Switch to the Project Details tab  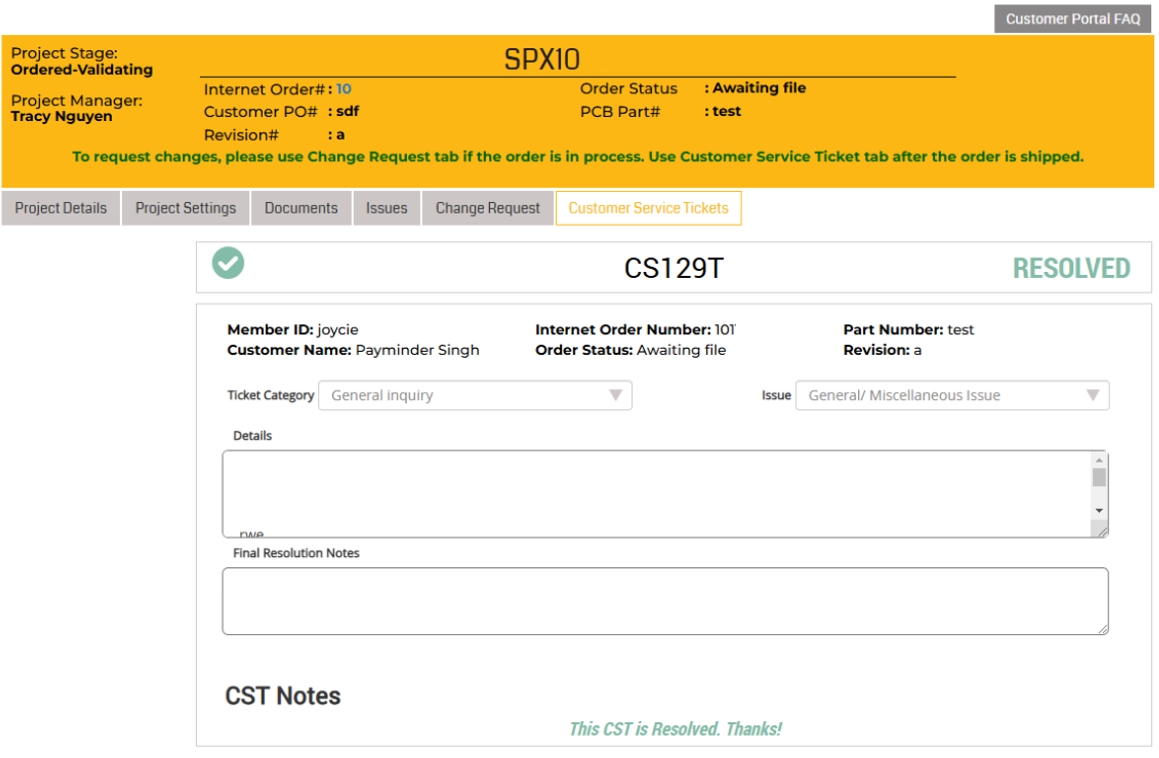point(61,208)
